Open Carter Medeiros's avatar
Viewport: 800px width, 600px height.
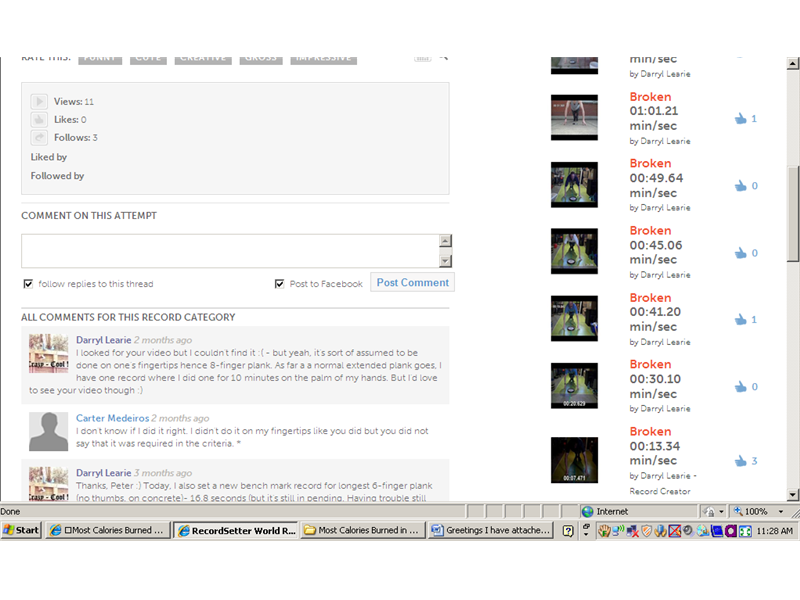click(48, 432)
